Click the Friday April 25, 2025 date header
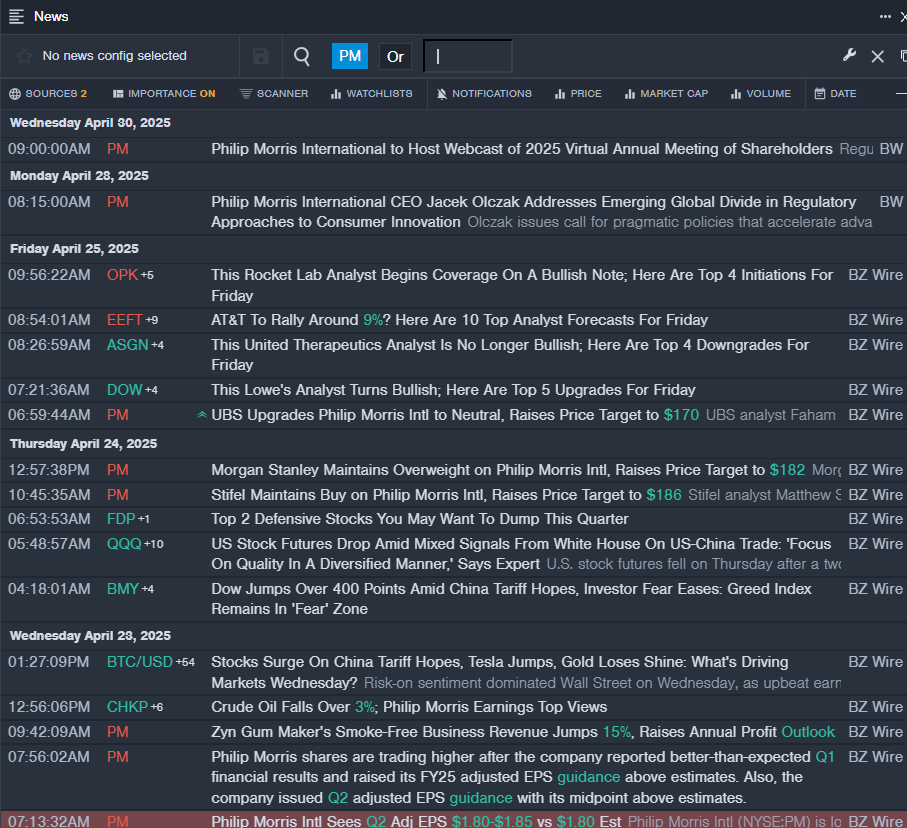Image resolution: width=907 pixels, height=828 pixels. 74,249
